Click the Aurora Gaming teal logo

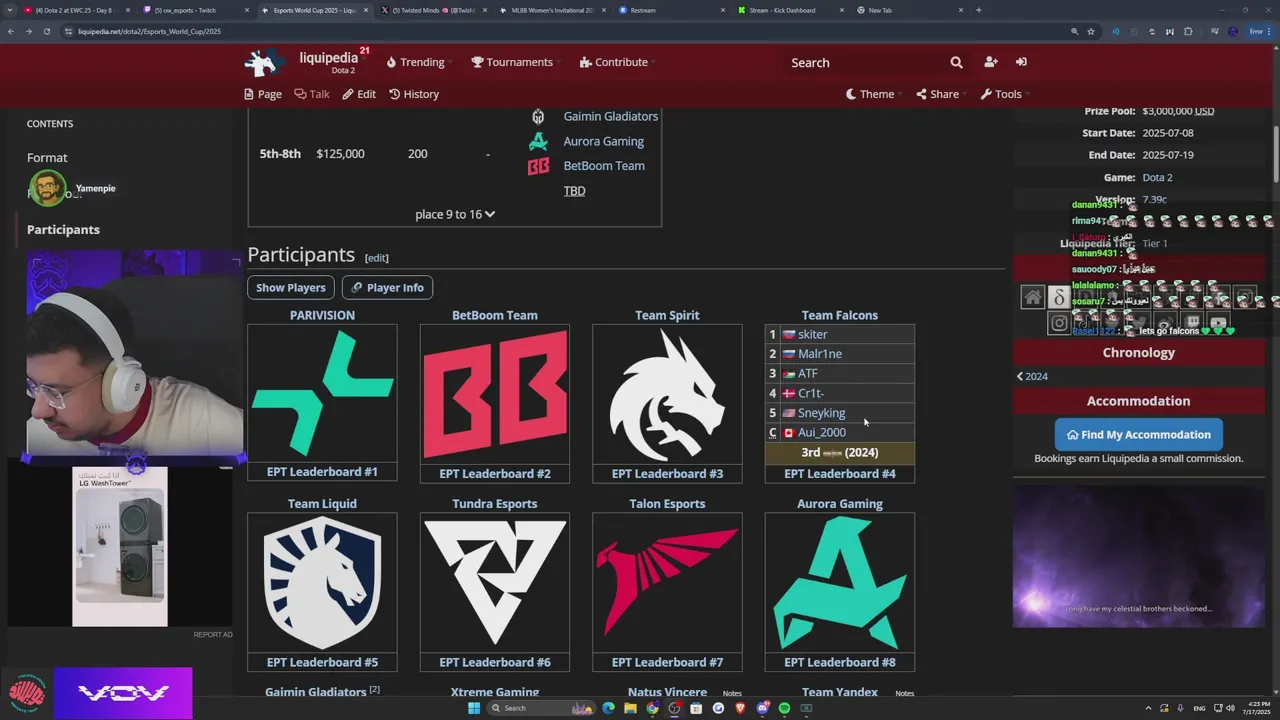coord(840,582)
